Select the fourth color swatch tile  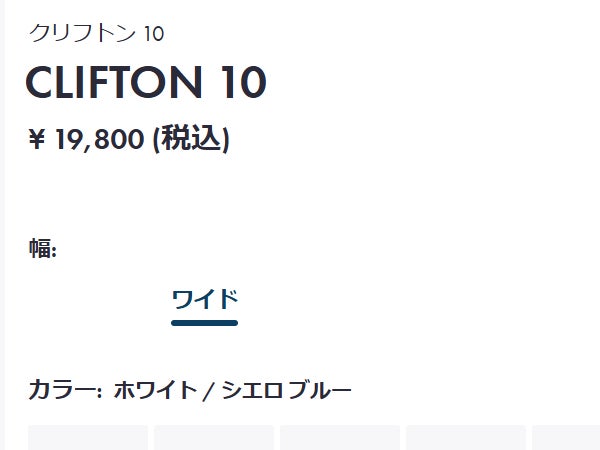[466, 438]
